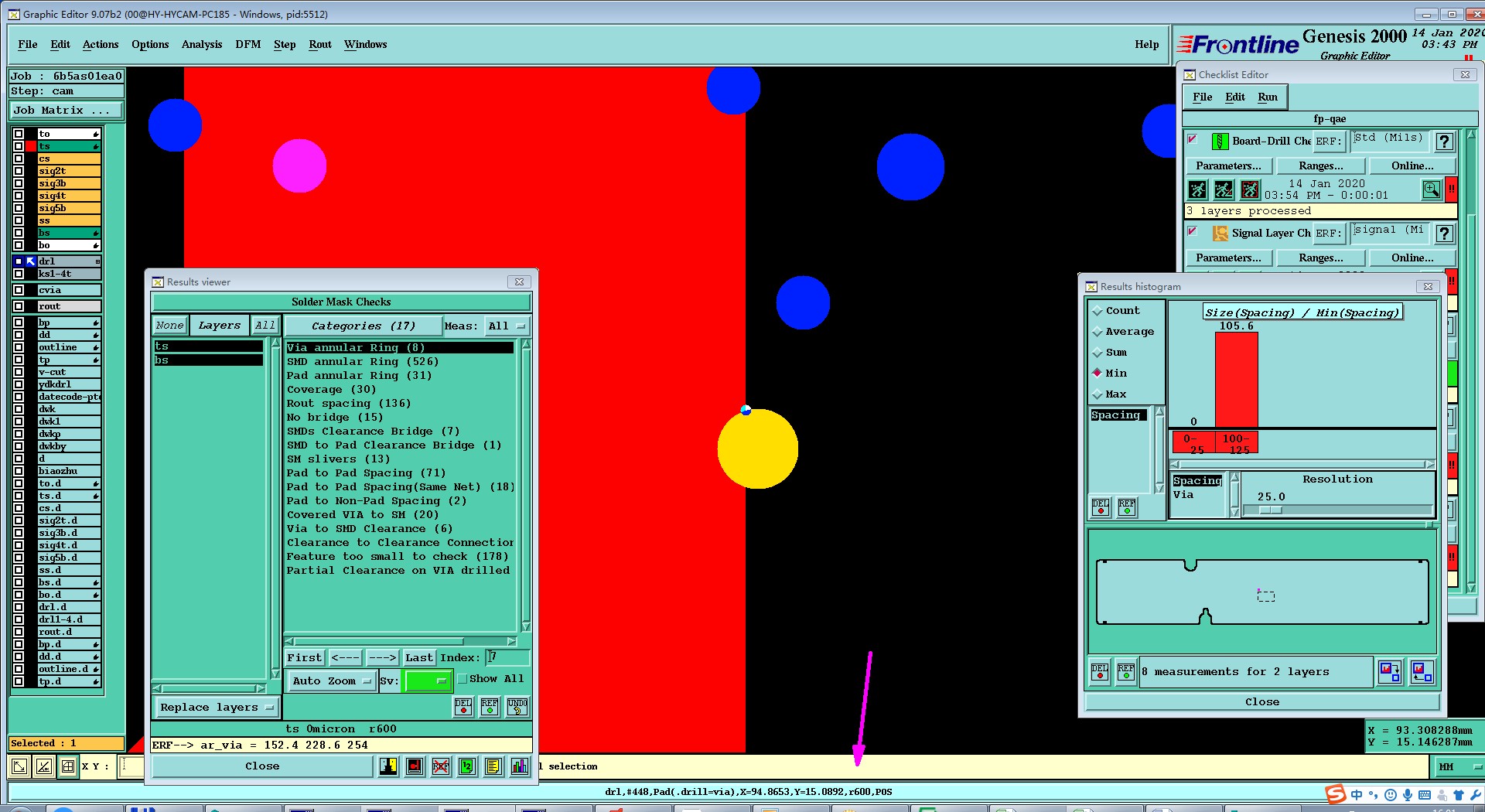Open the histogram bar-chart icon in Results viewer
This screenshot has height=812, width=1485.
click(x=520, y=766)
